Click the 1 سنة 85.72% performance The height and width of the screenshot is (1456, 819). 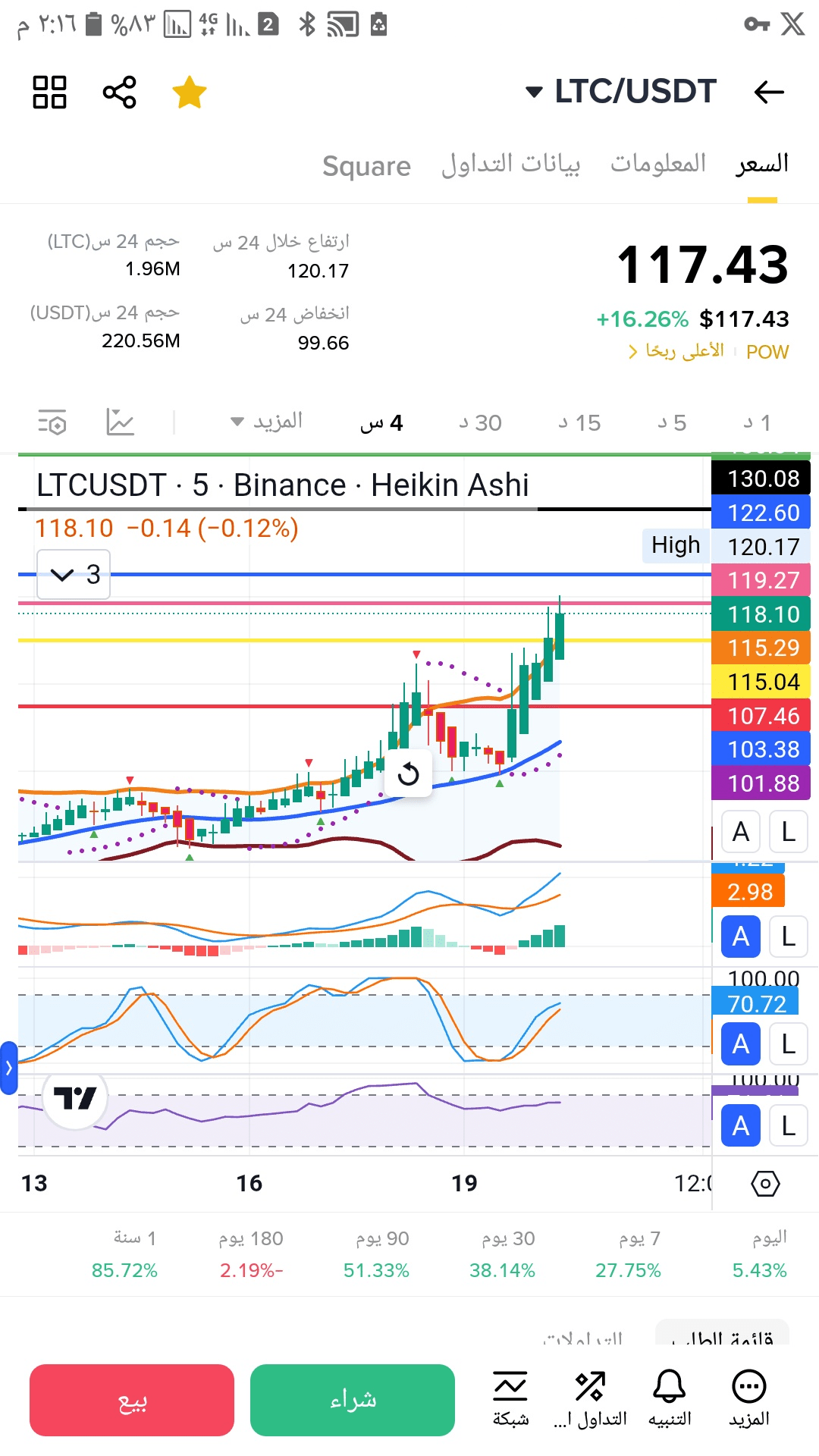124,1254
